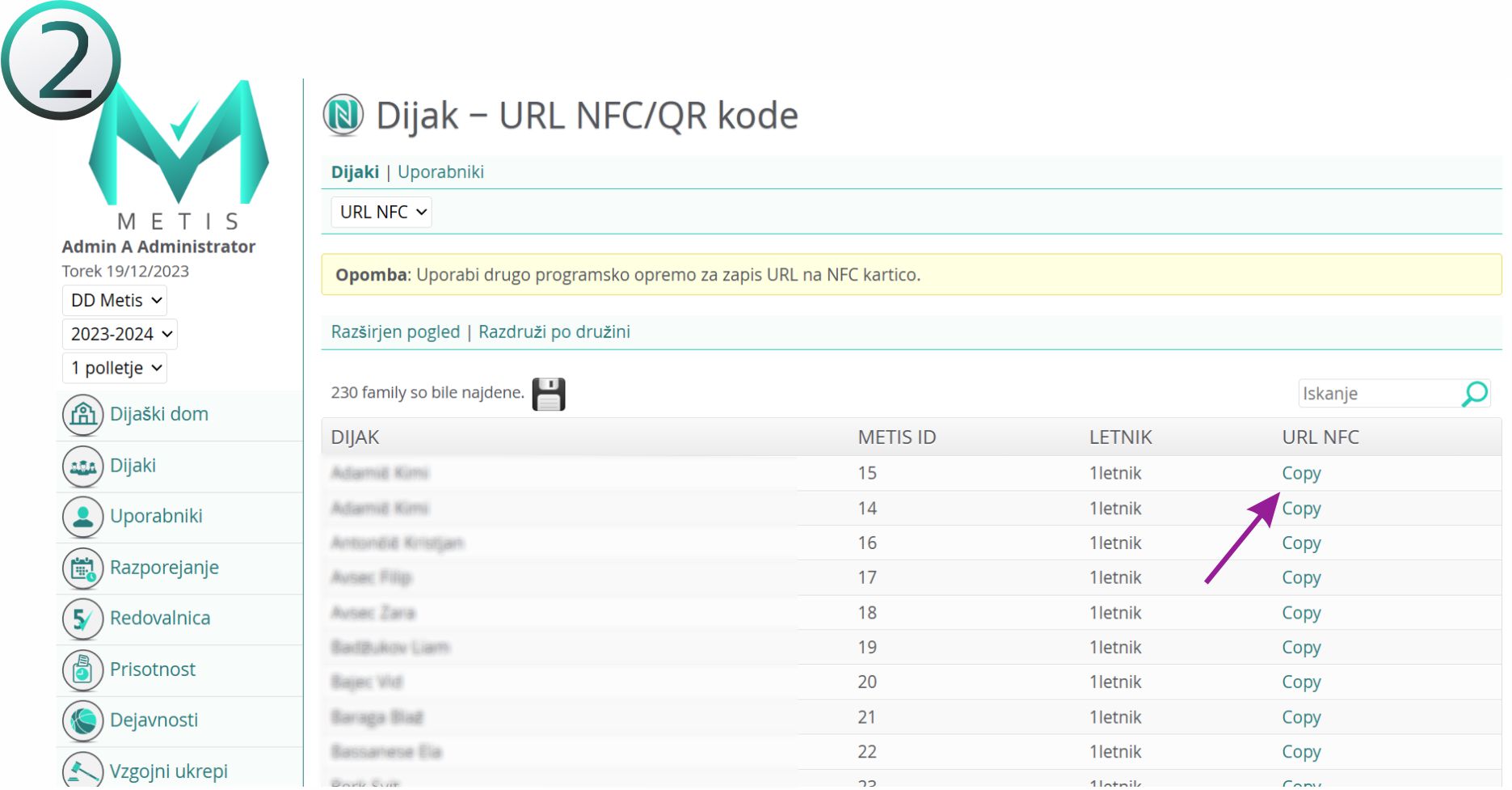The width and height of the screenshot is (1512, 790).
Task: Open the 2023-2024 school year dropdown
Action: [x=120, y=335]
